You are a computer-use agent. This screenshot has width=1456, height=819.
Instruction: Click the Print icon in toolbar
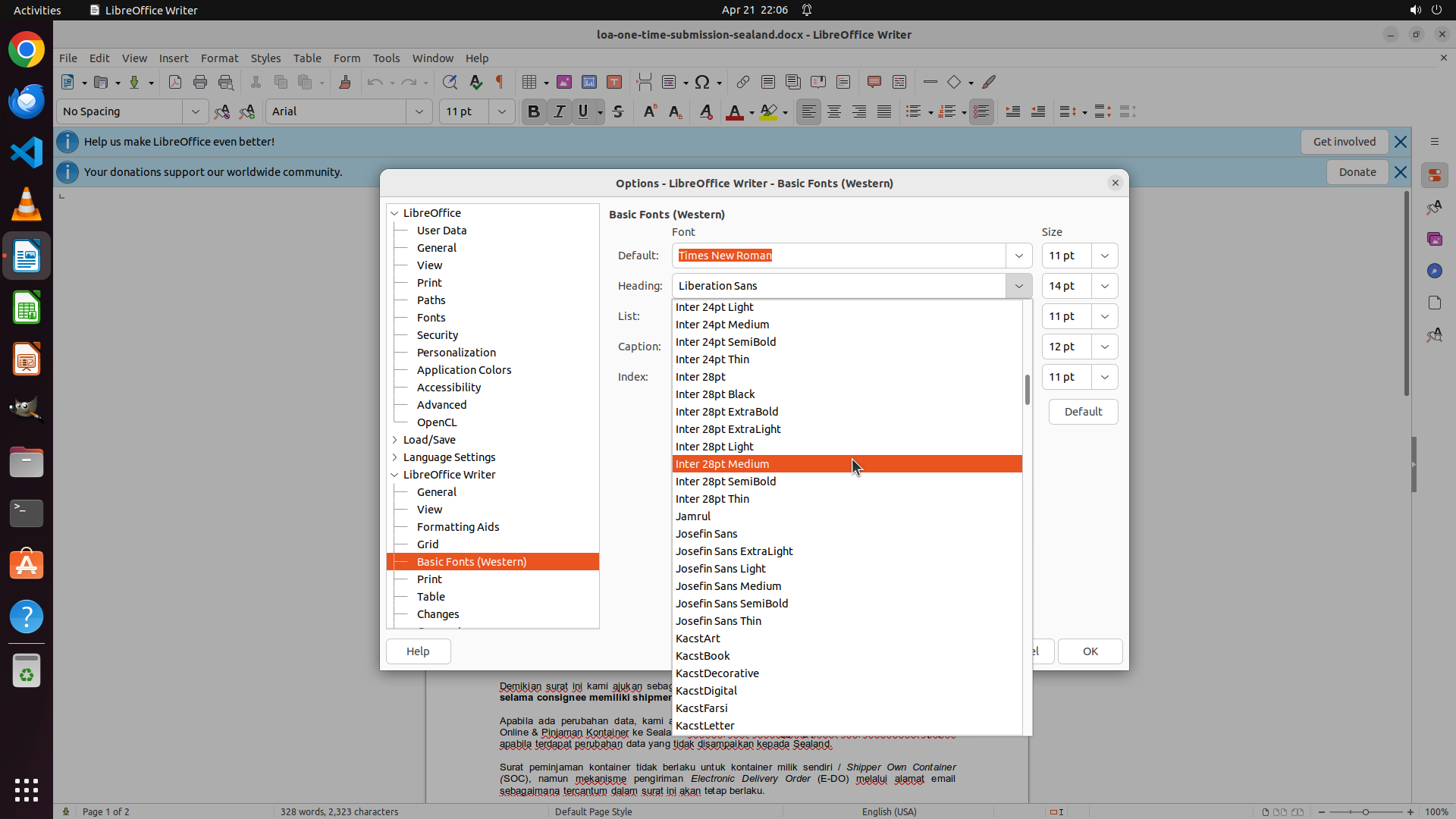[x=200, y=82]
